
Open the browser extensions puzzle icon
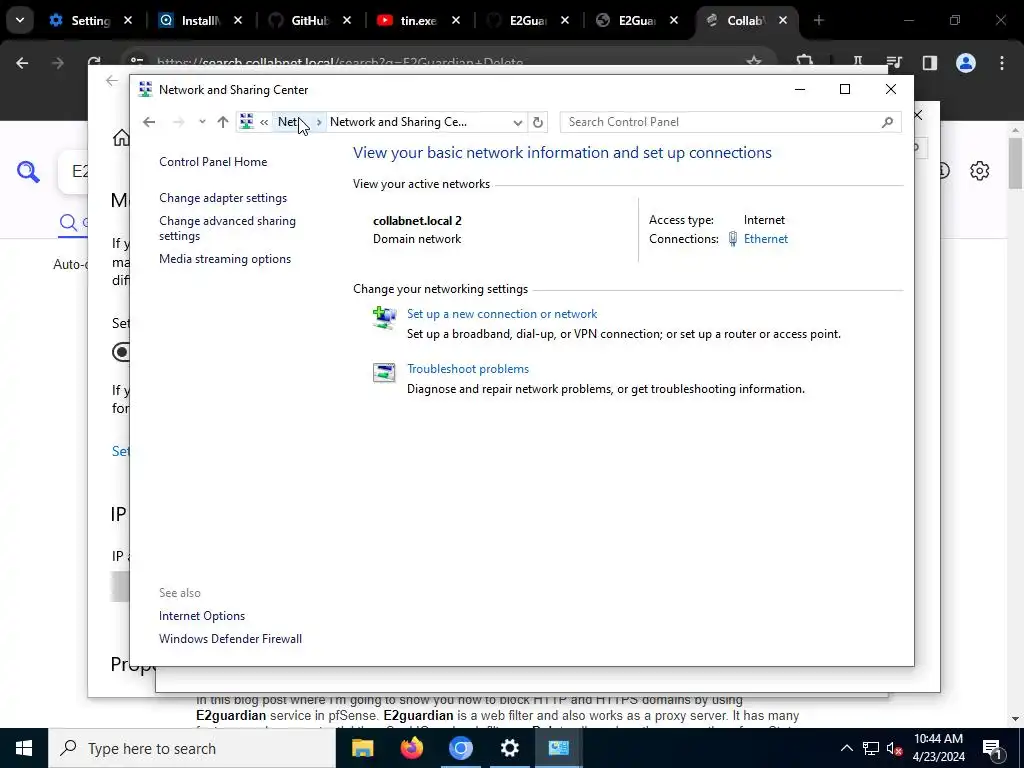[805, 61]
